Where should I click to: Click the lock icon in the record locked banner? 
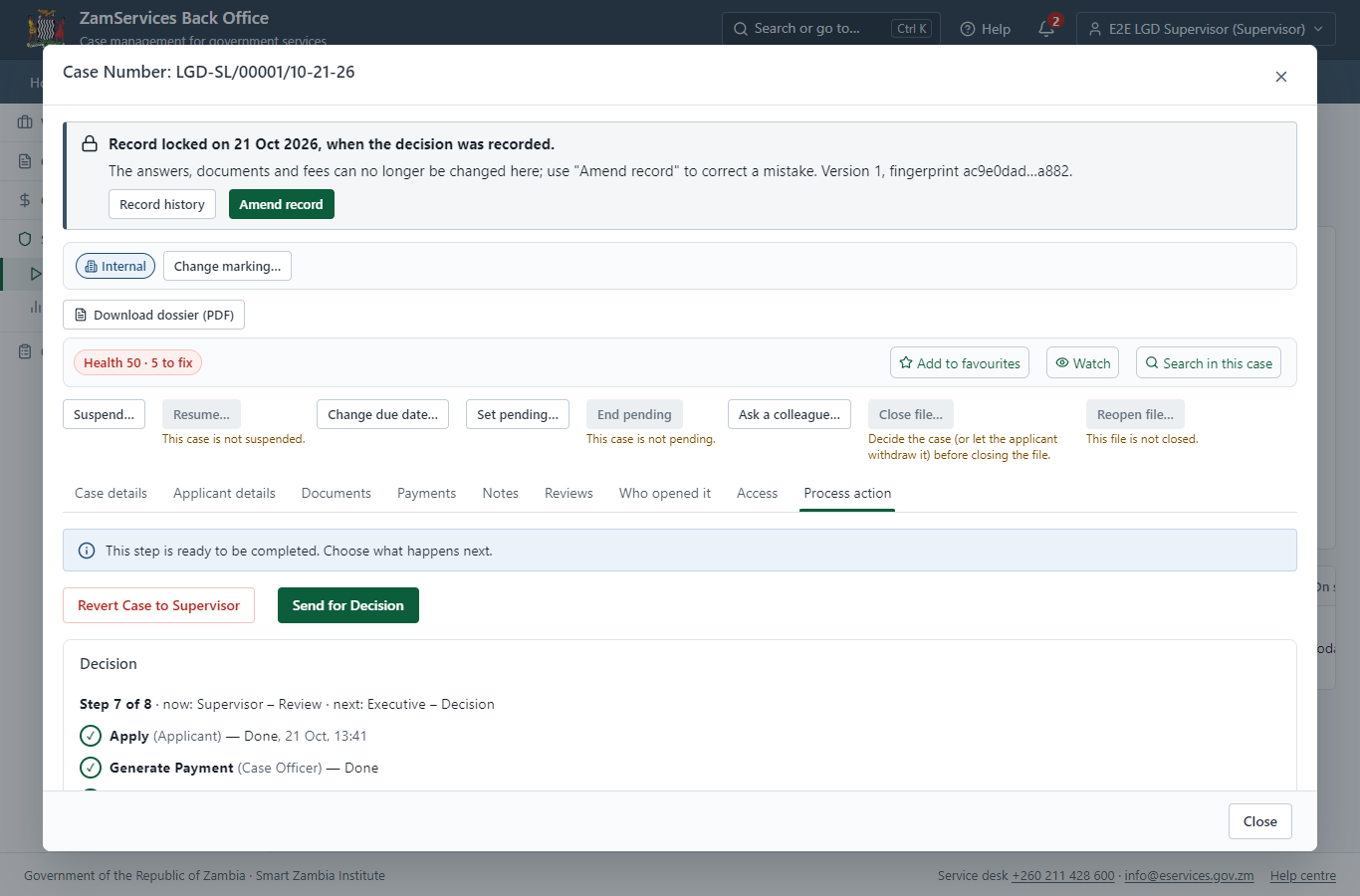tap(90, 143)
